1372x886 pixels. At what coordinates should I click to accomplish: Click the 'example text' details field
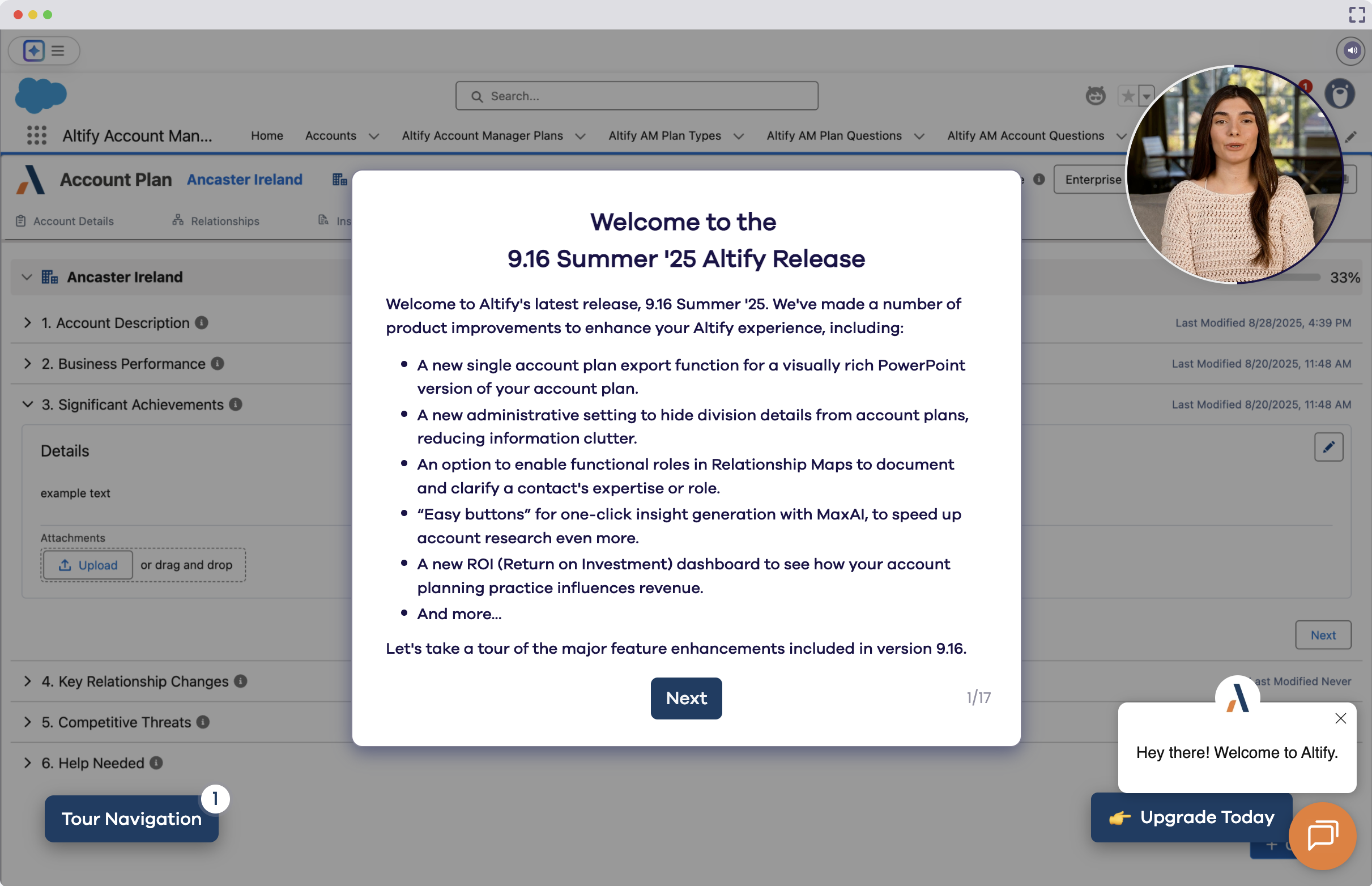(x=75, y=493)
